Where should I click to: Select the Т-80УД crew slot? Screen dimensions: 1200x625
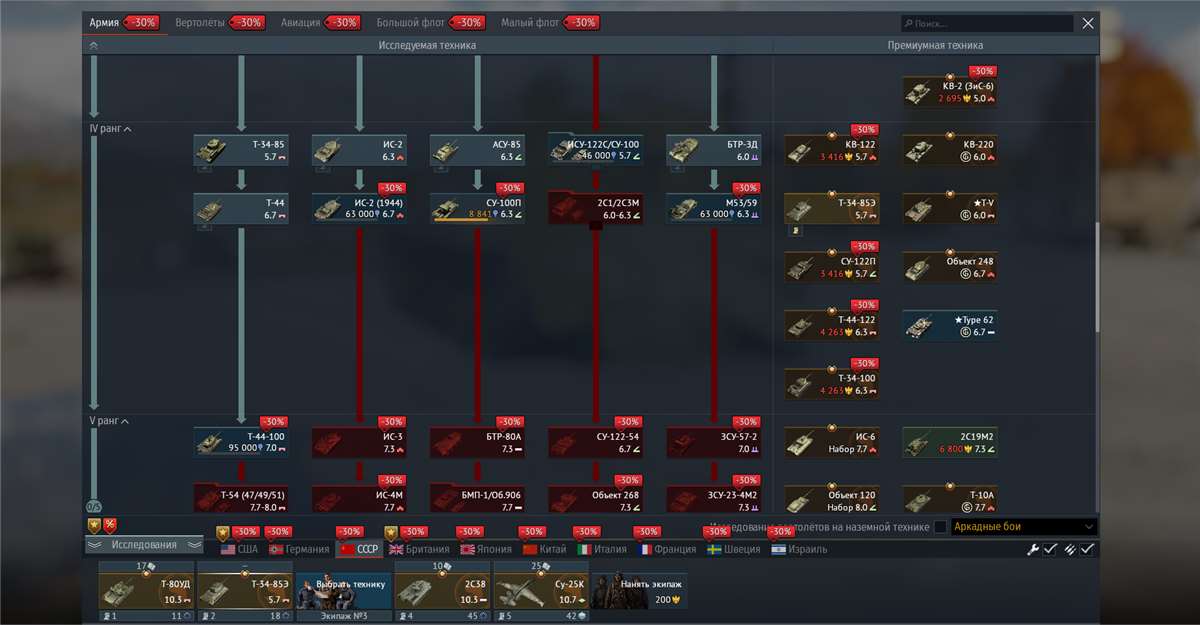point(146,591)
